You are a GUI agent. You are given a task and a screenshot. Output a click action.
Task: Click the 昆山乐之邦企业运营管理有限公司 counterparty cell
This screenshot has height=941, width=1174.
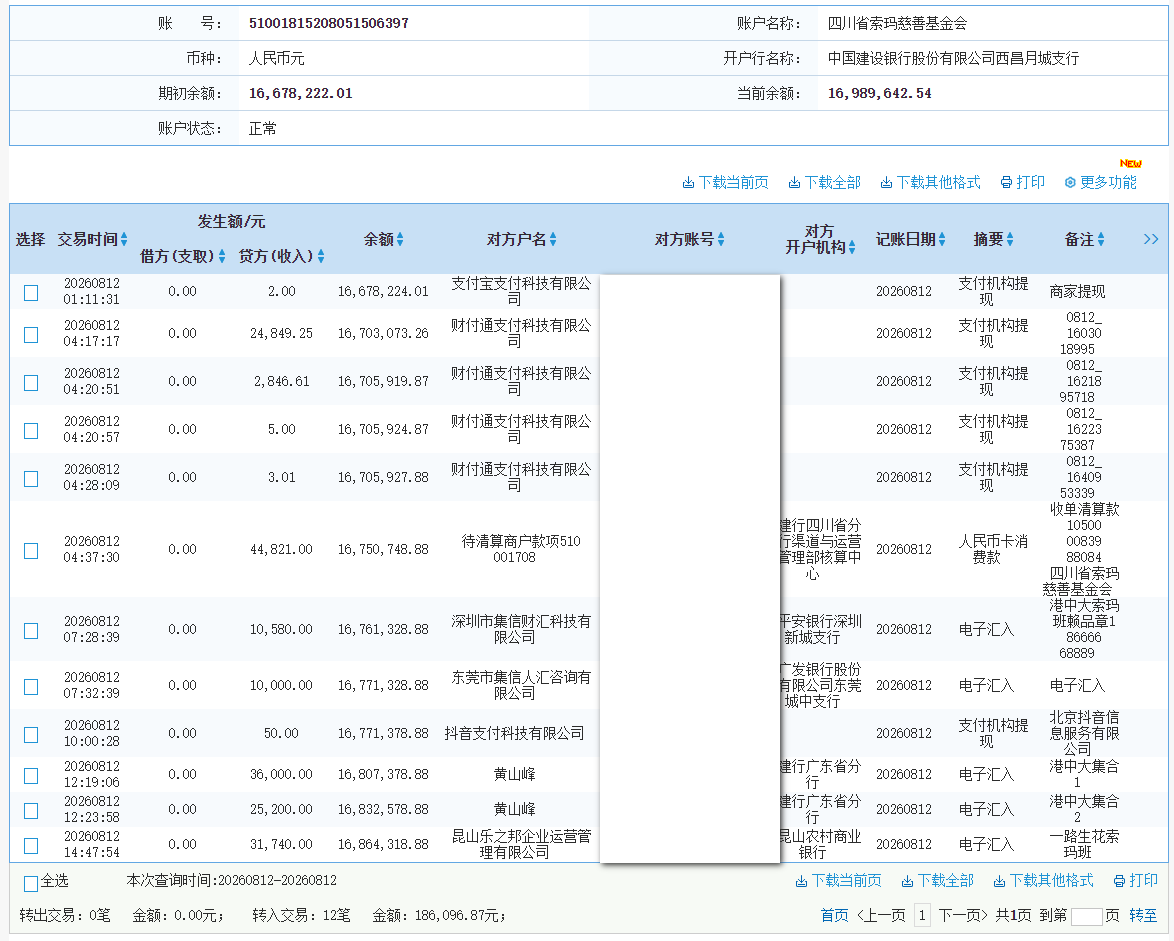[x=520, y=844]
